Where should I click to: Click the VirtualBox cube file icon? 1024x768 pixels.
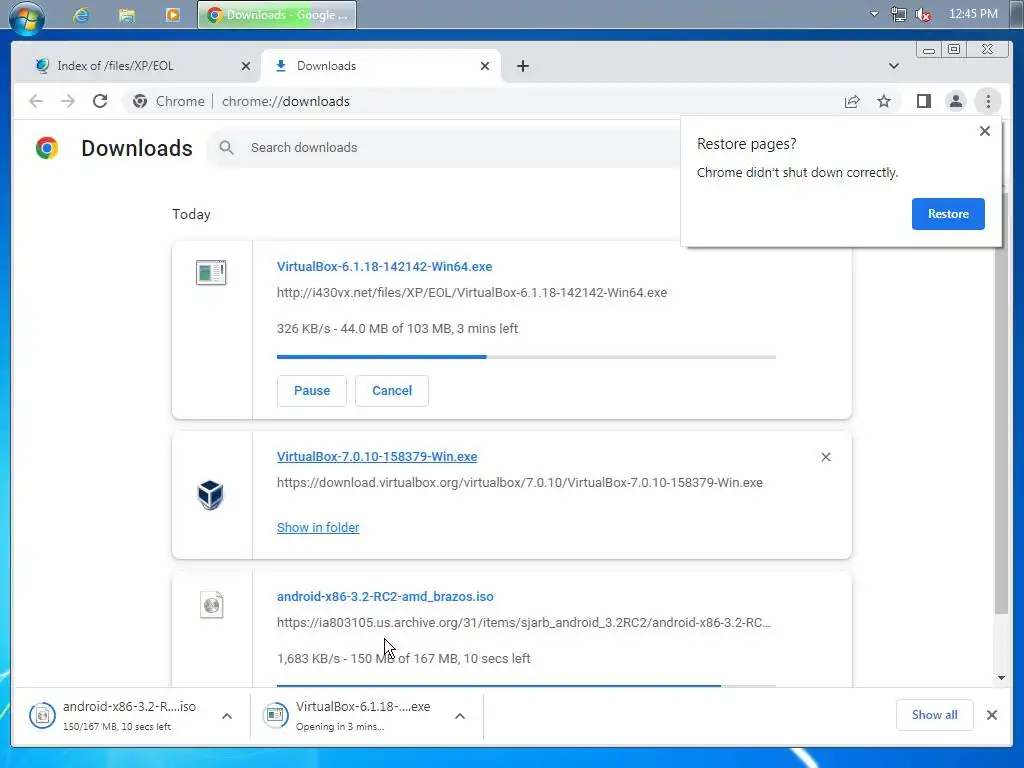tap(211, 495)
